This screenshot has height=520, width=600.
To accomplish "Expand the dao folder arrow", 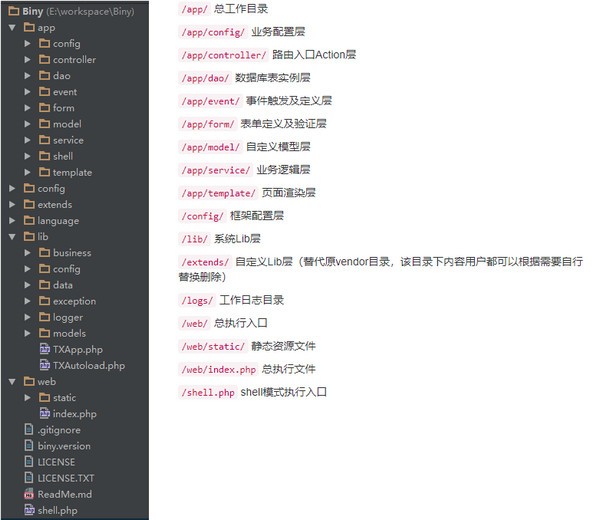I will [x=28, y=76].
